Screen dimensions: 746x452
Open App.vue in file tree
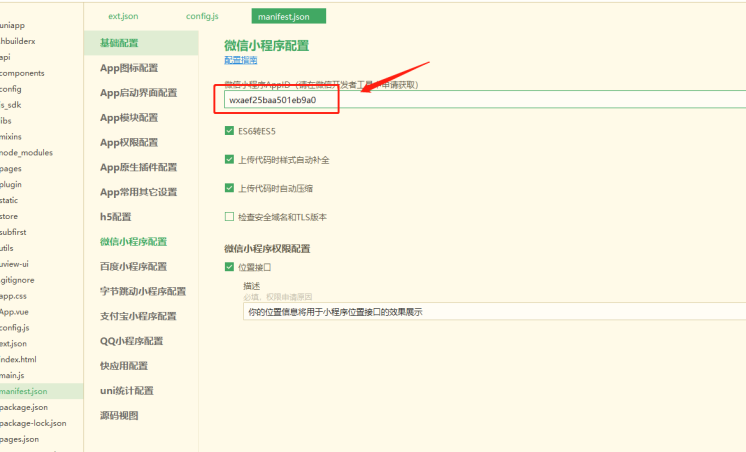tap(14, 312)
